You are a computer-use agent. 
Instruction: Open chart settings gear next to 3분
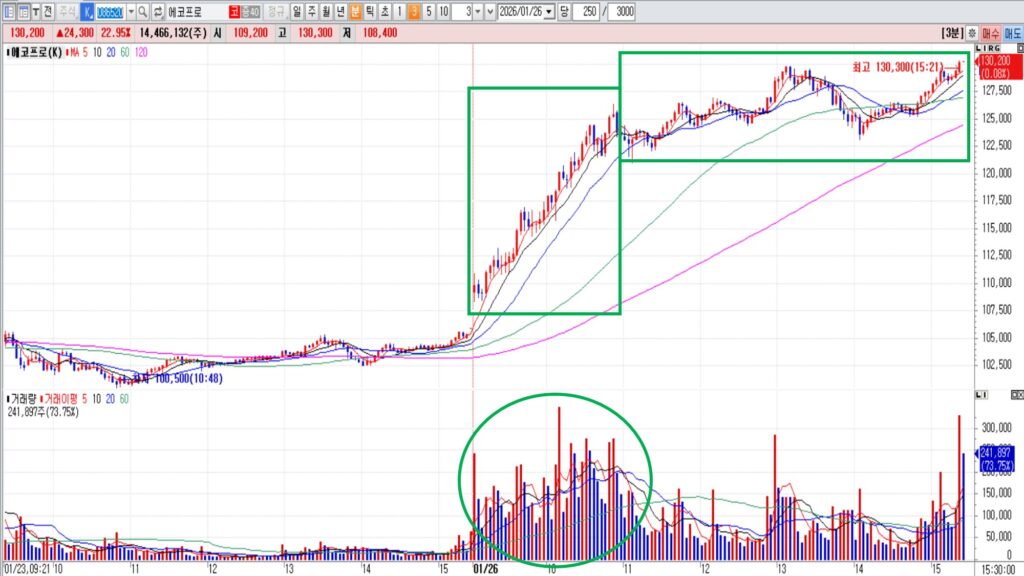coord(971,33)
